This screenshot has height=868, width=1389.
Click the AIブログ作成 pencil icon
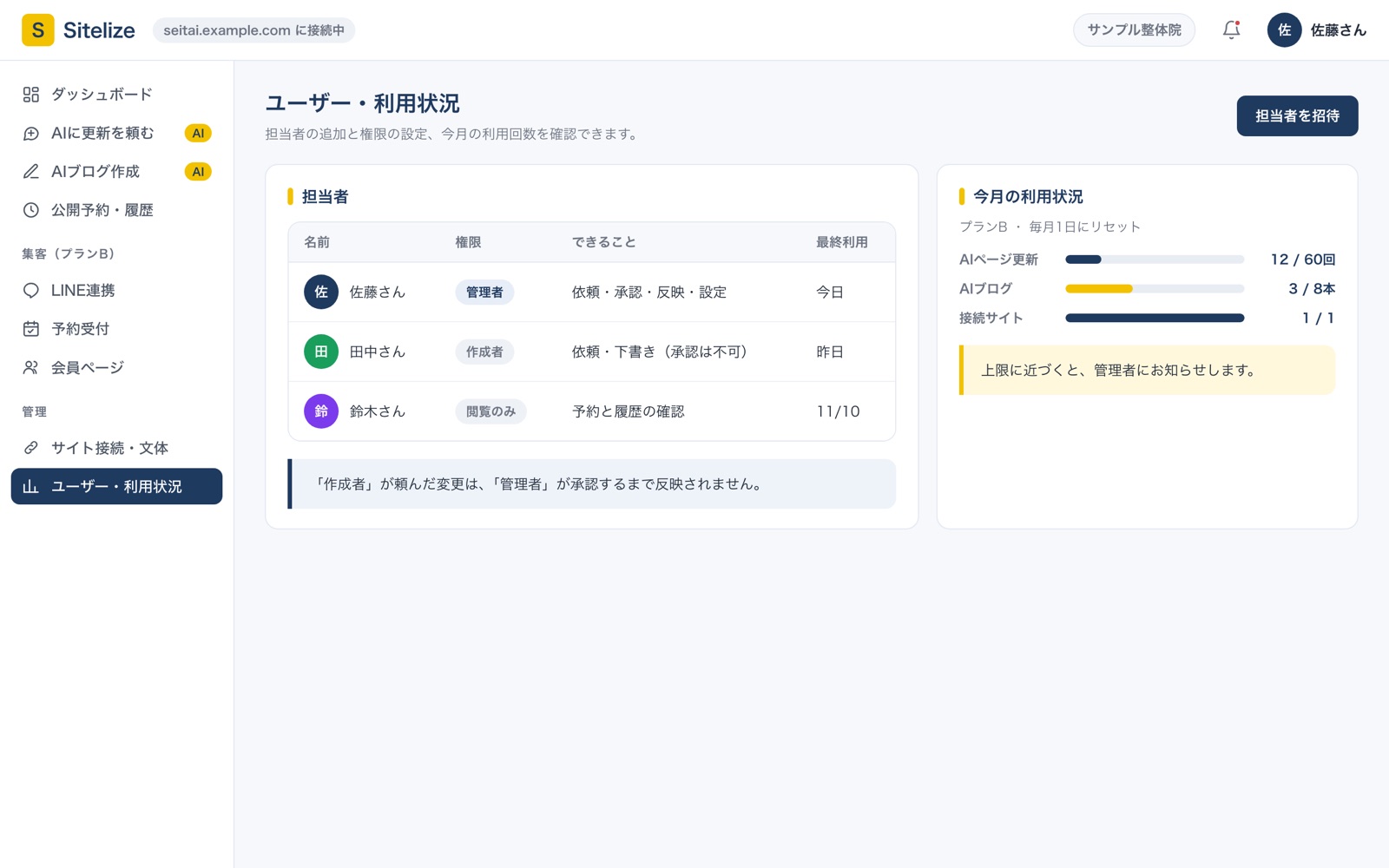(31, 172)
